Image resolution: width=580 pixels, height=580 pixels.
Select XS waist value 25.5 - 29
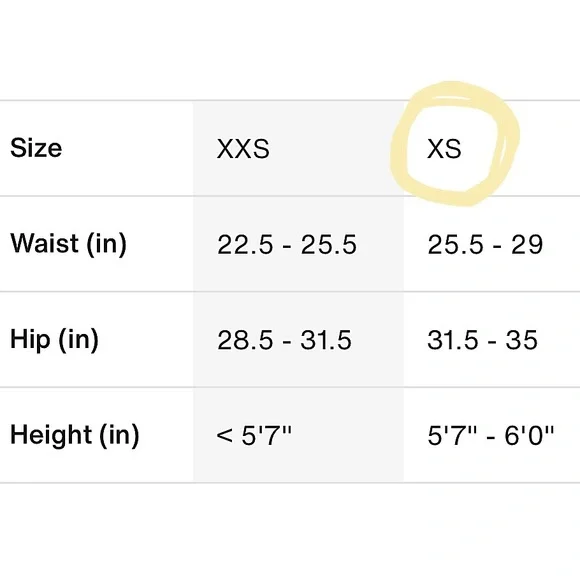485,245
